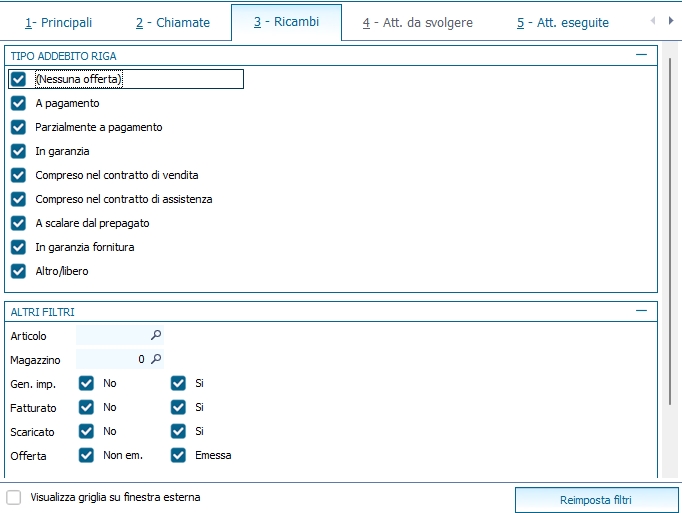Screen dimensions: 682x513
Task: Switch to the Principali tab
Action: [58, 22]
